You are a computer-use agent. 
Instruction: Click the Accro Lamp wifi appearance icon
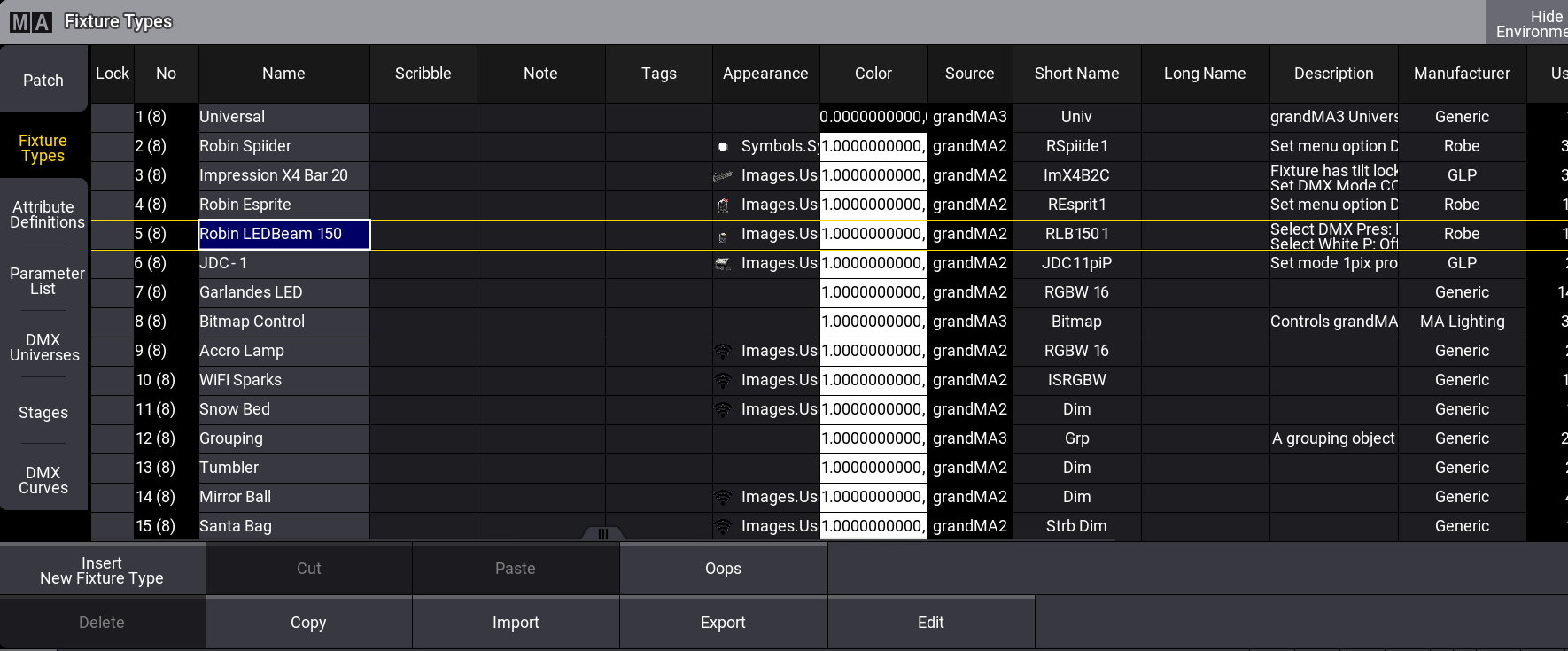click(x=723, y=351)
